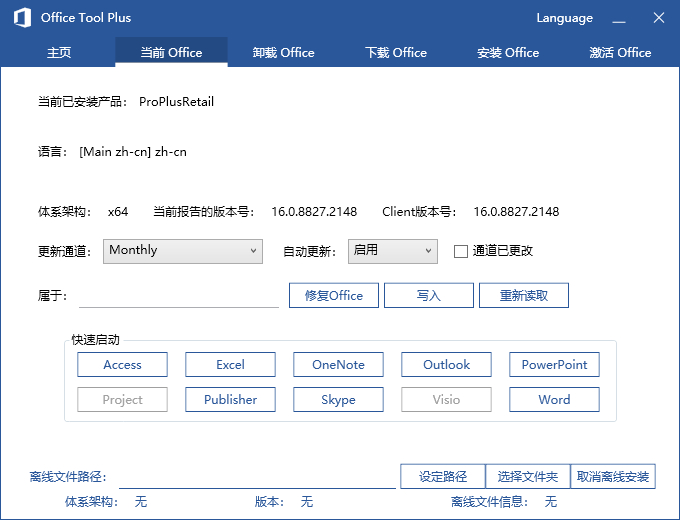Open the 自动更新 启用 dropdown
Screen dimensions: 680x520
click(392, 251)
